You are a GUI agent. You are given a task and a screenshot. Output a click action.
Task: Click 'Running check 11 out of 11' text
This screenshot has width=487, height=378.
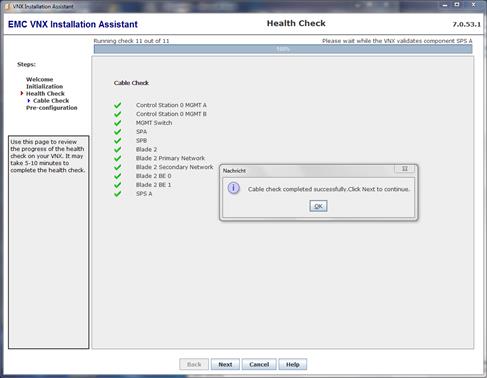point(131,41)
